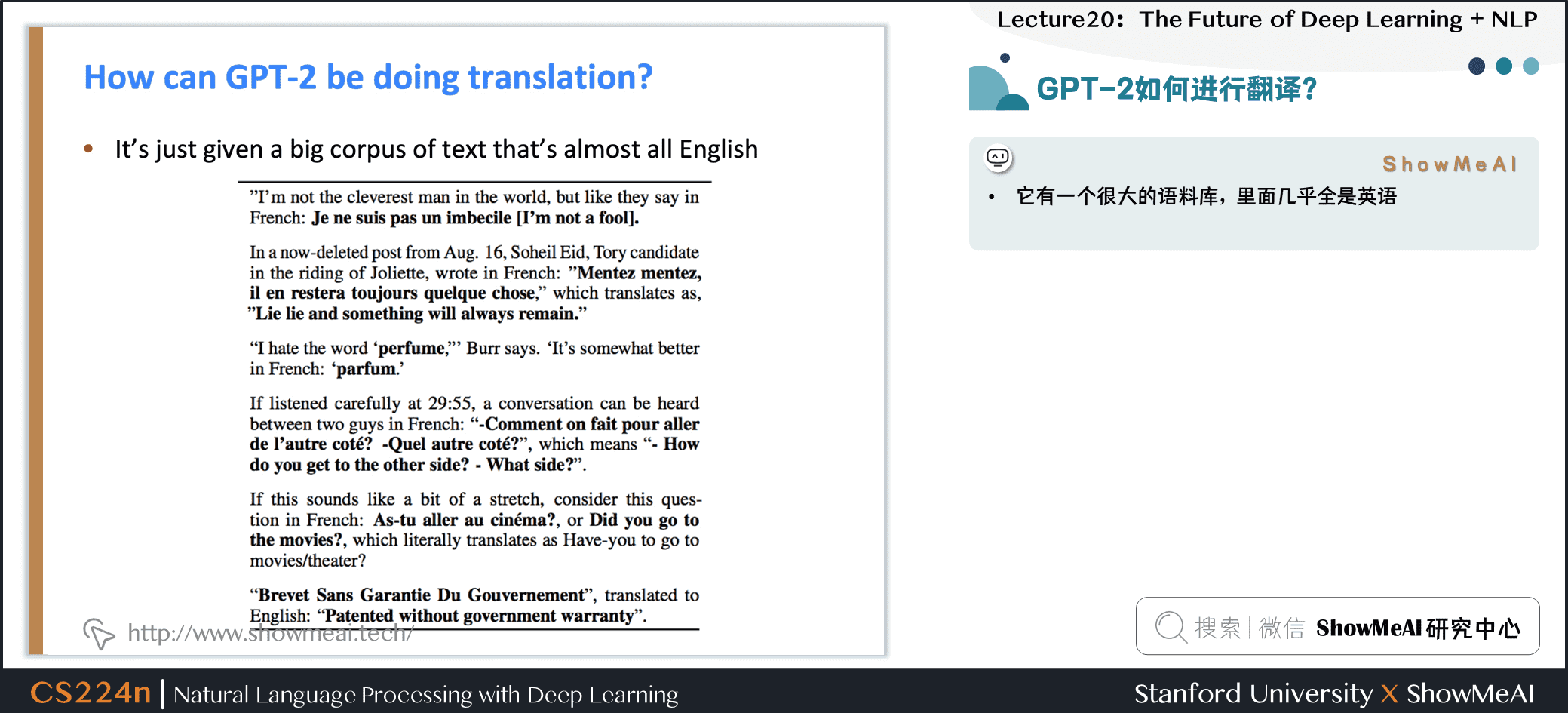
Task: Click the paragraph 'If listened carefully at 29:55'
Action: (x=474, y=434)
